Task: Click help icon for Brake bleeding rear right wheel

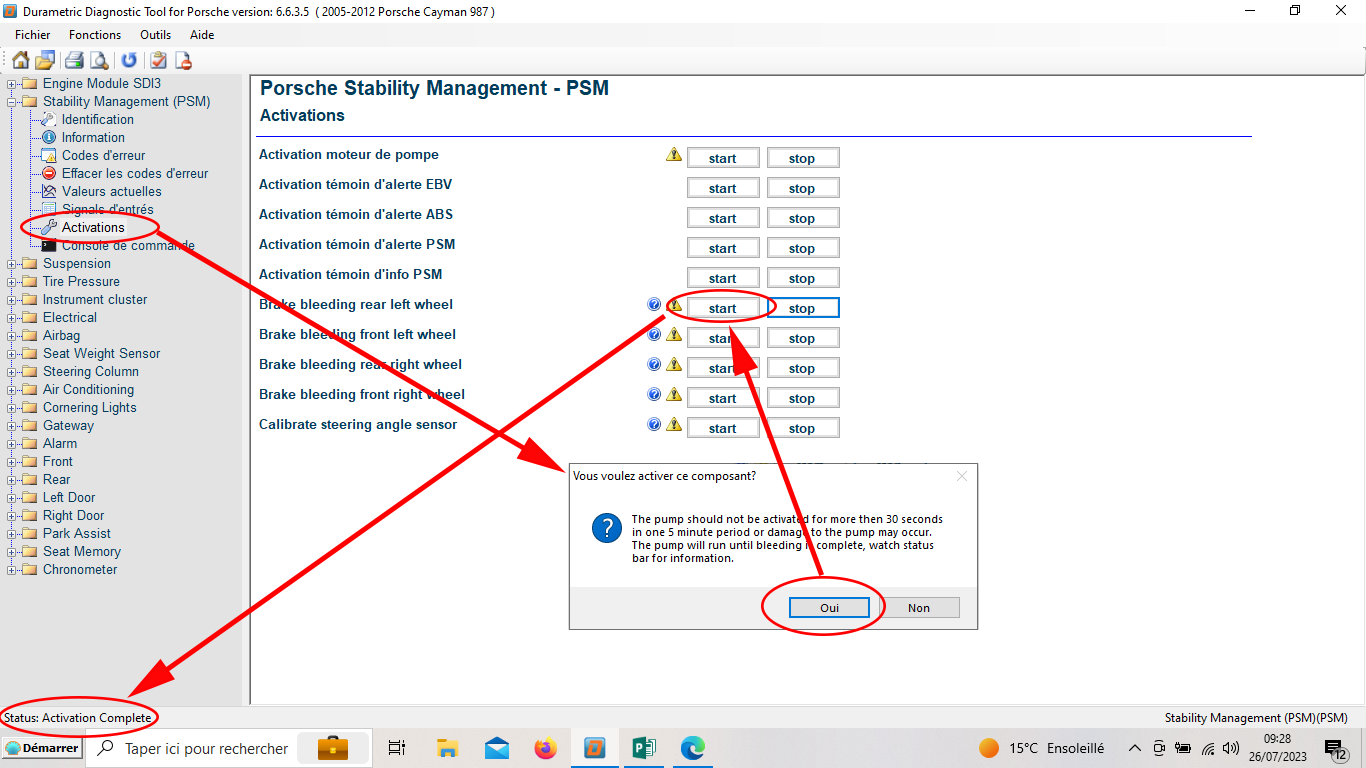Action: point(655,364)
